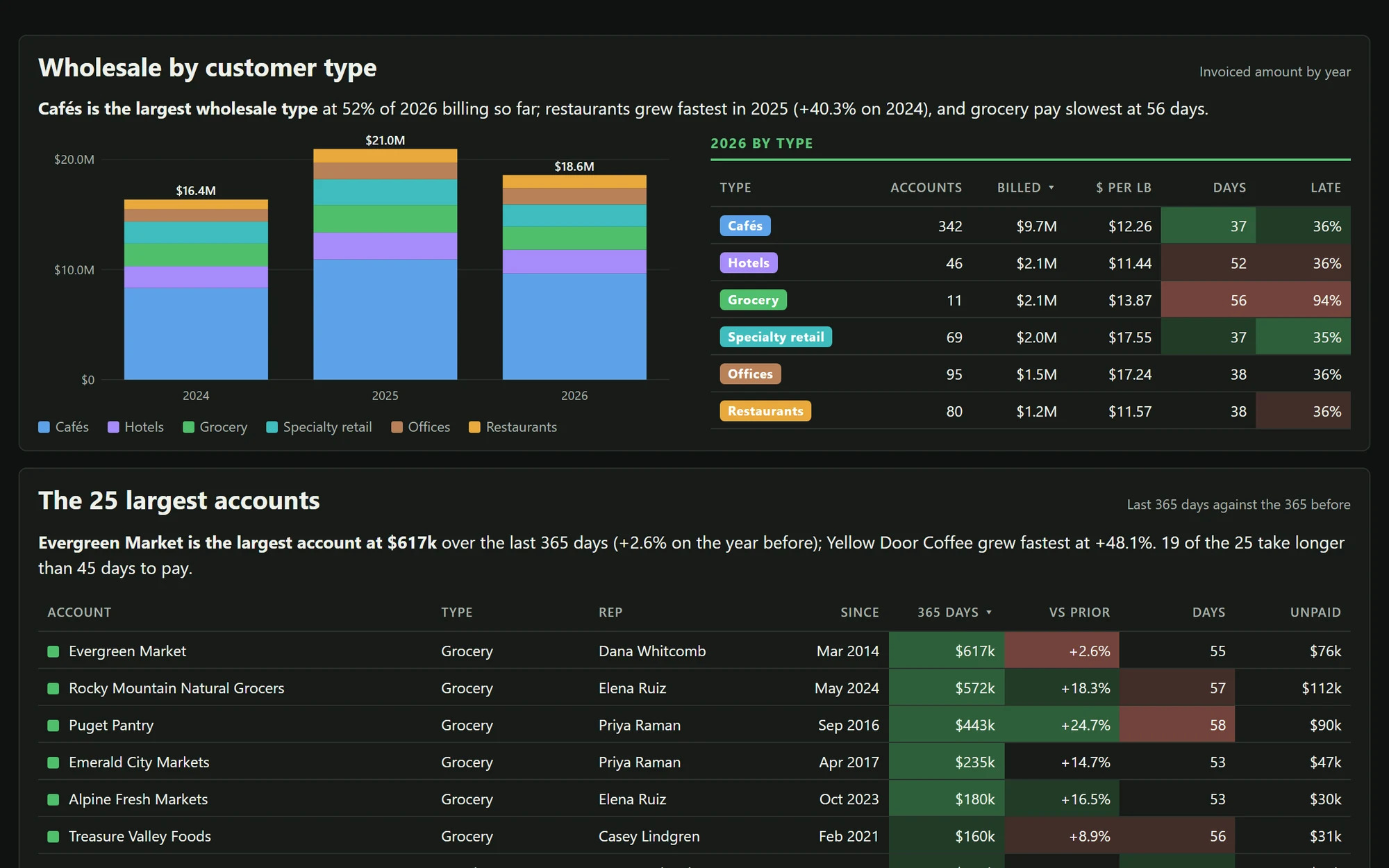Sort accounts table by SINCE header
The width and height of the screenshot is (1389, 868).
(860, 612)
